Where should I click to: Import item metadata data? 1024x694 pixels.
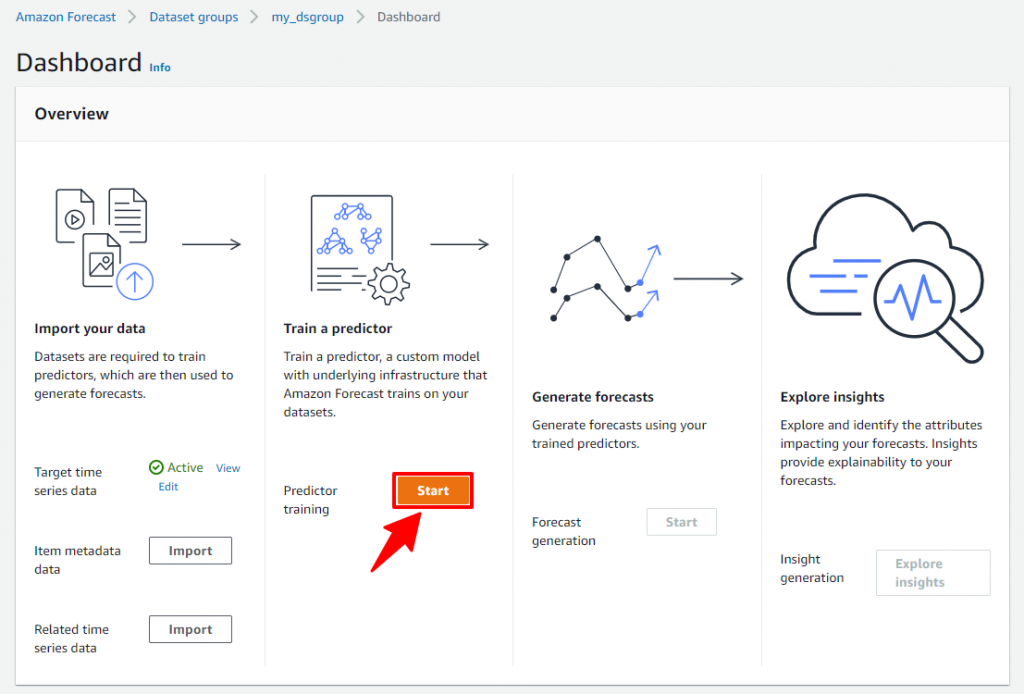pyautogui.click(x=190, y=550)
